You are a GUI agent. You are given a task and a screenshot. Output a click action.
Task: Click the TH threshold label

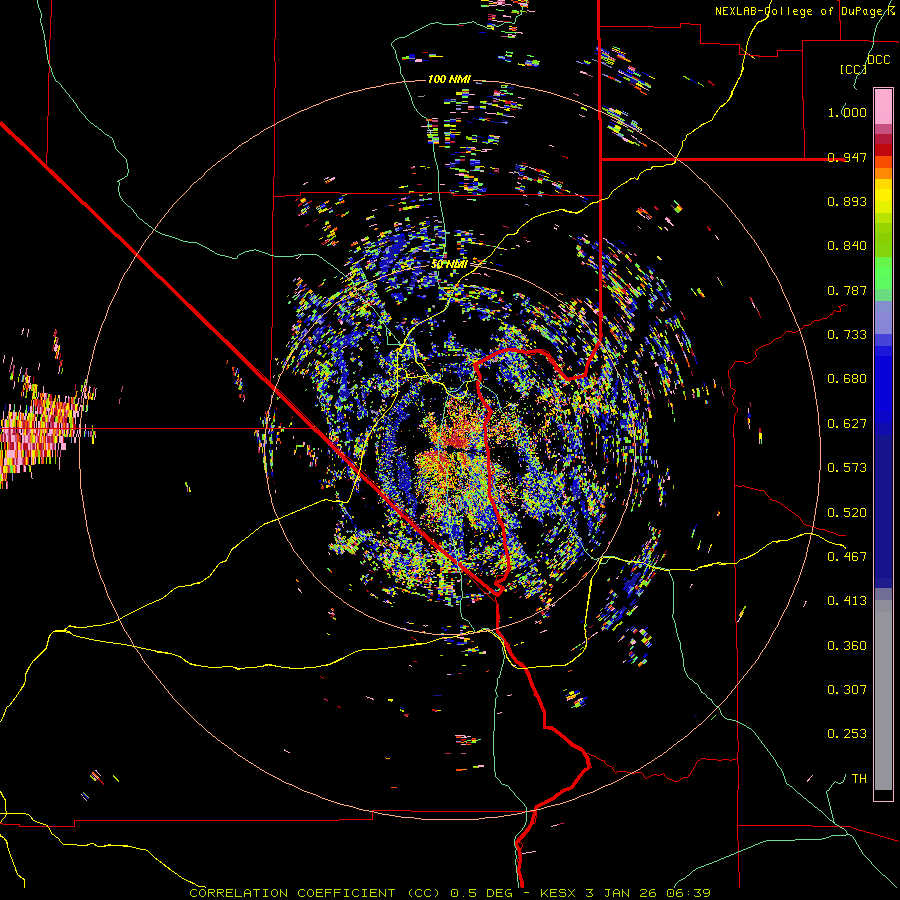tap(859, 779)
